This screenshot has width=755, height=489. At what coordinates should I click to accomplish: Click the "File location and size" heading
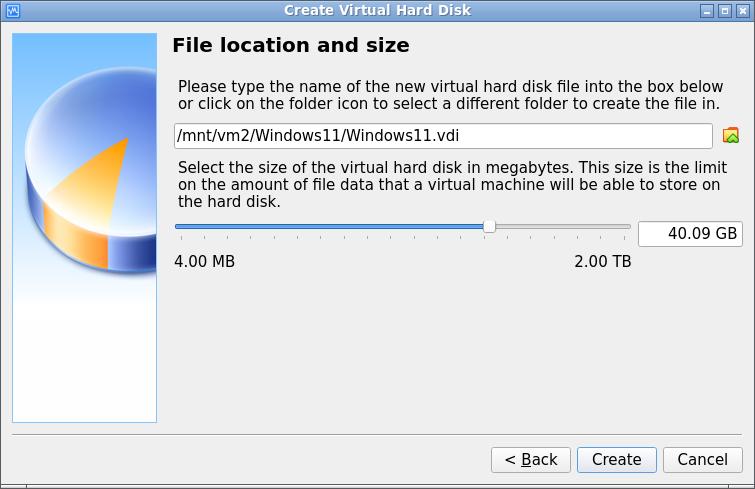291,46
